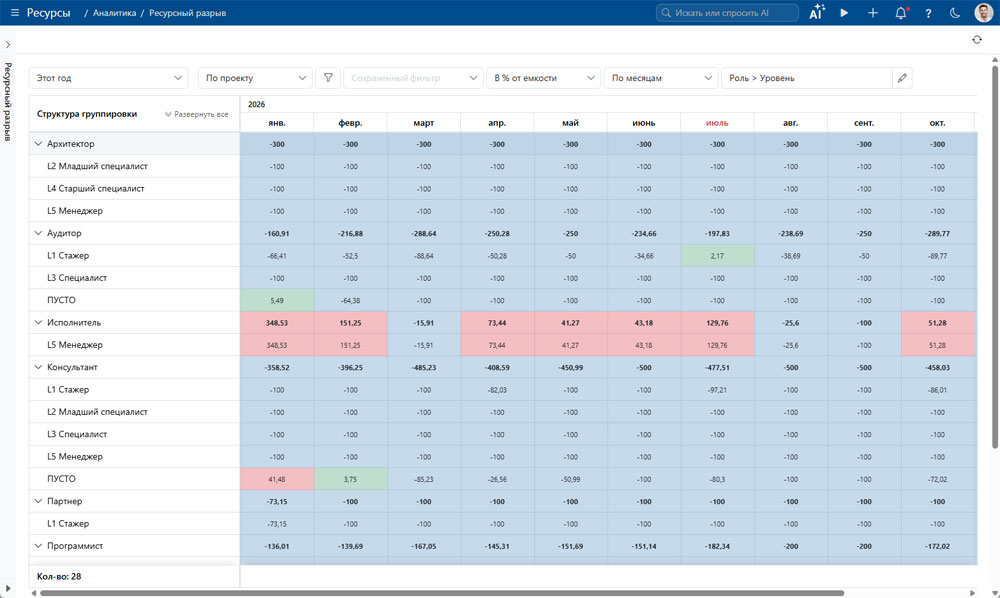Click the refresh icon
The width and height of the screenshot is (1000, 598).
pyautogui.click(x=976, y=40)
